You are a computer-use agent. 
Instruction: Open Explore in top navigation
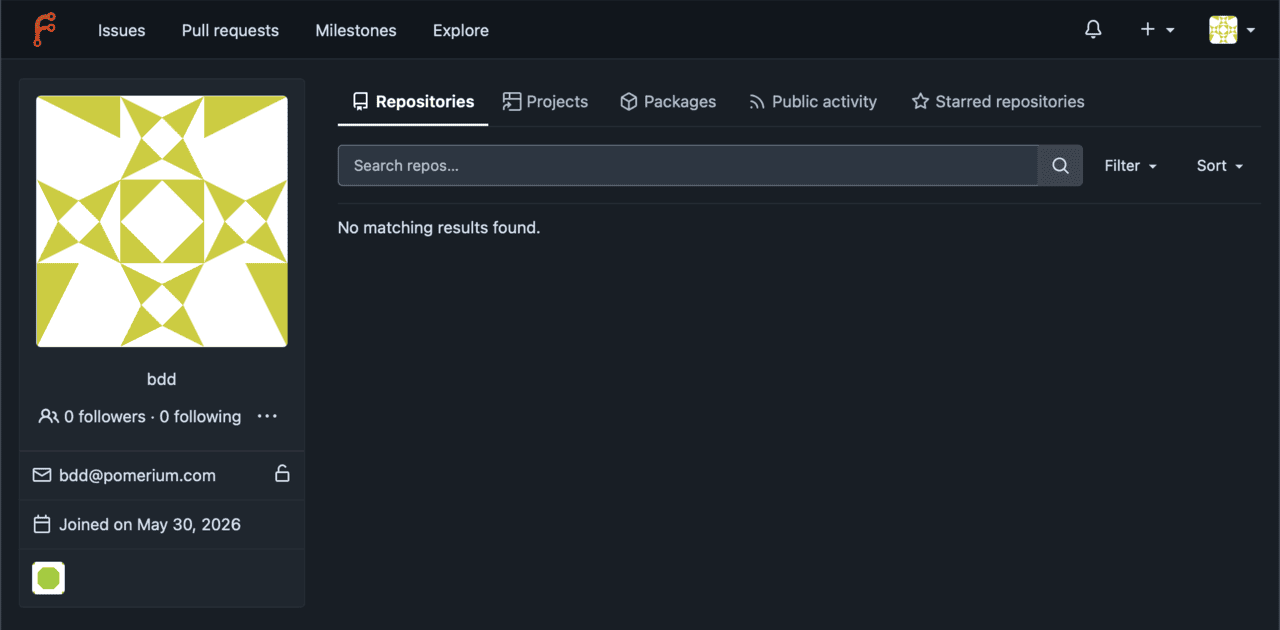tap(461, 30)
